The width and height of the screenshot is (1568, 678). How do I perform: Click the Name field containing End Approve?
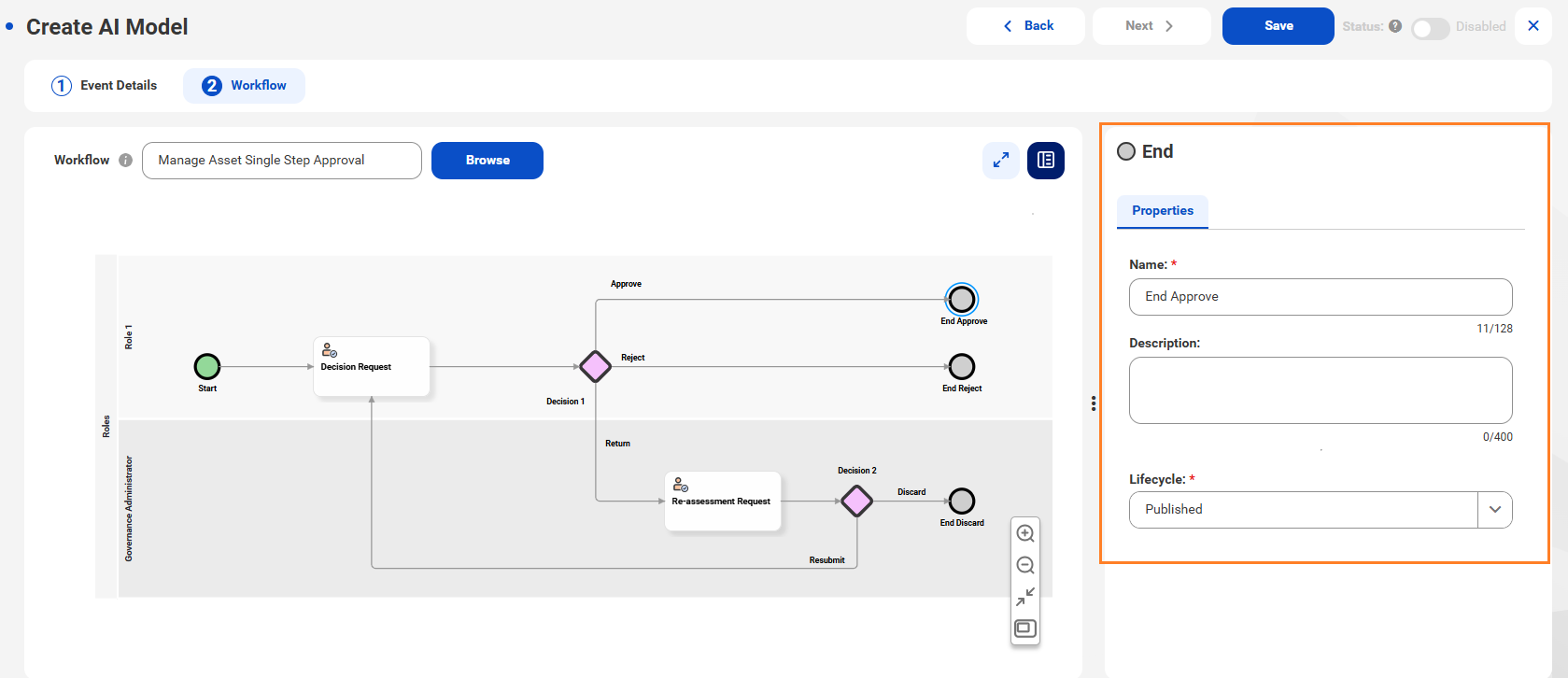(x=1321, y=297)
